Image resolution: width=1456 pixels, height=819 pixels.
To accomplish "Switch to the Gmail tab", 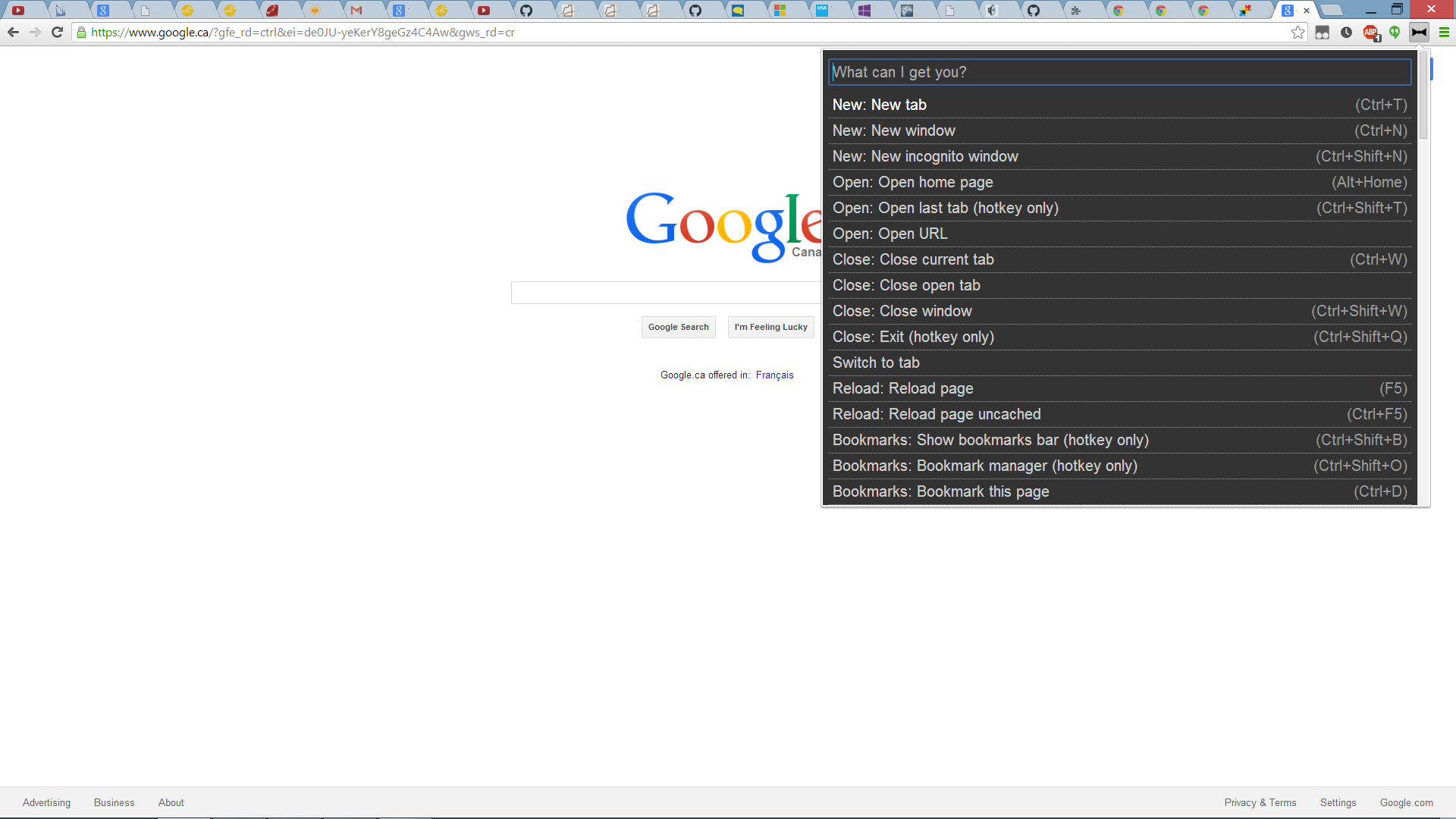I will (356, 11).
